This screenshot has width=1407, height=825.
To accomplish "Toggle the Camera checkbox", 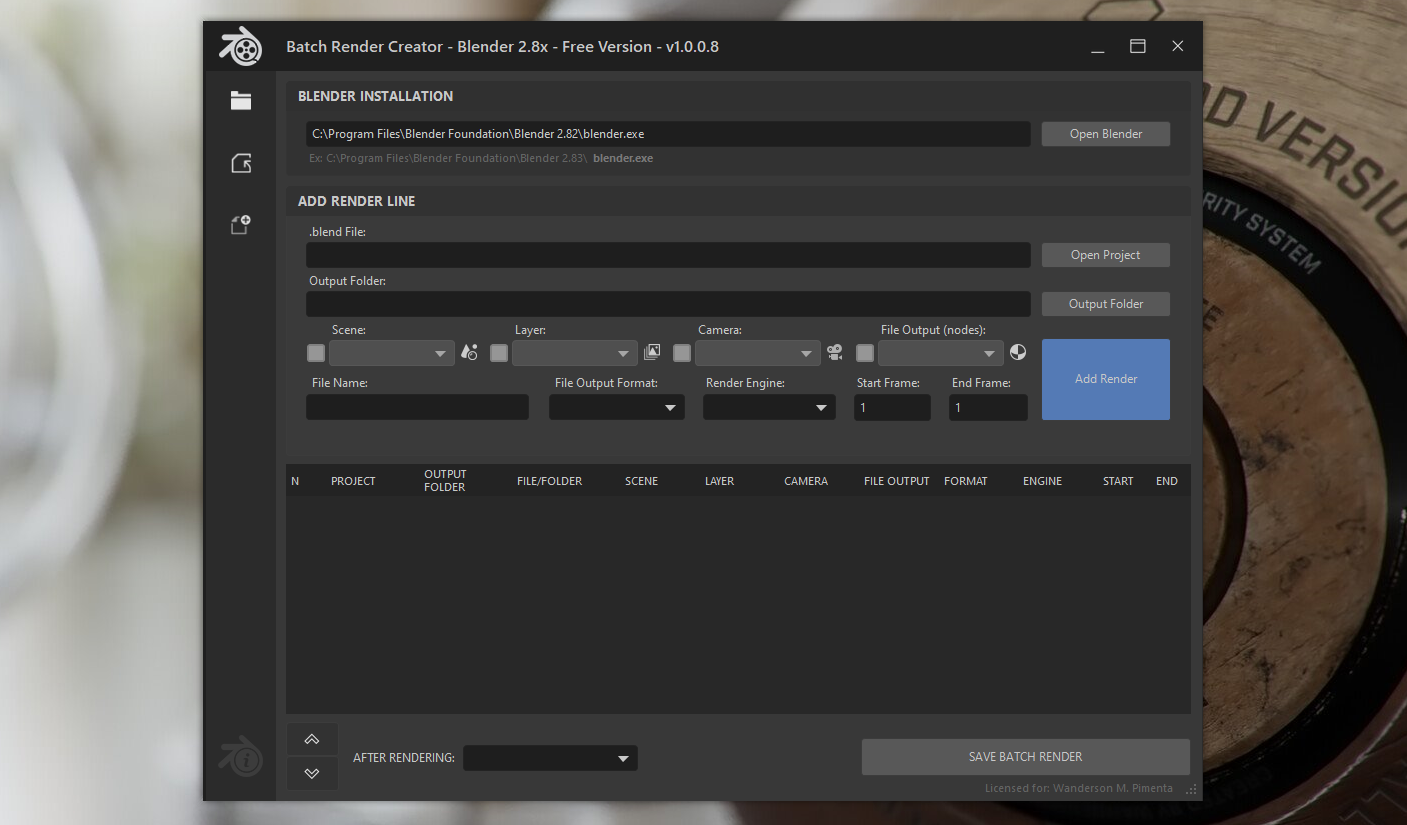I will pyautogui.click(x=681, y=352).
